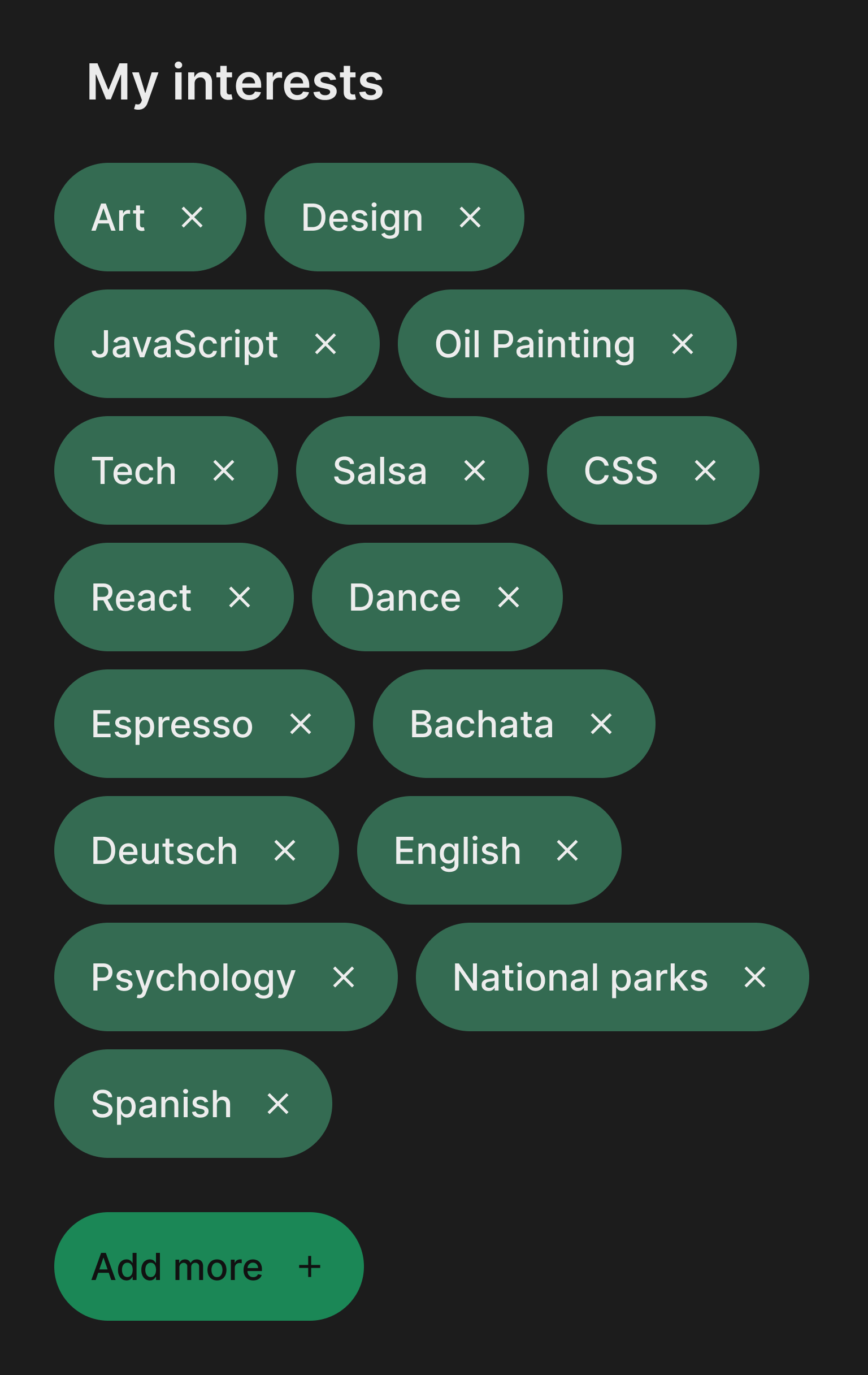
Task: Remove the Salsa interest chip
Action: (475, 471)
